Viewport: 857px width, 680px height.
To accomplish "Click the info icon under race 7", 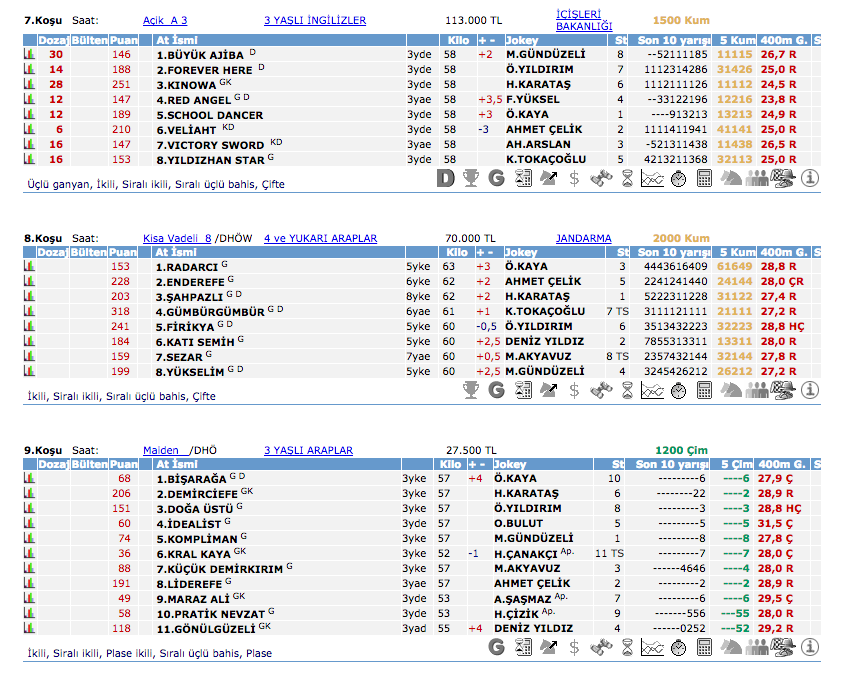I will pos(809,178).
